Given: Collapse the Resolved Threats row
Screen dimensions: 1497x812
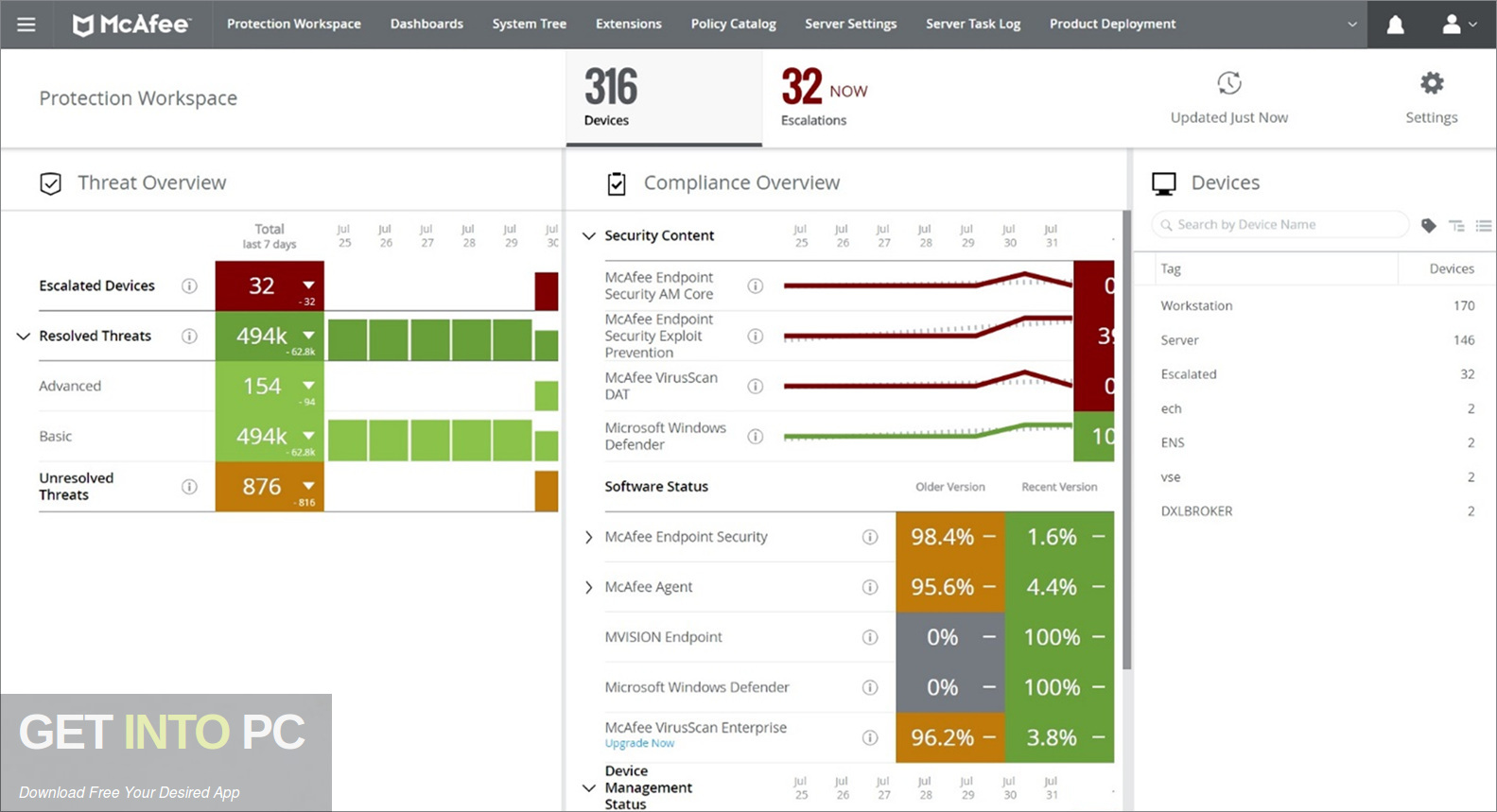Looking at the screenshot, I should (24, 336).
